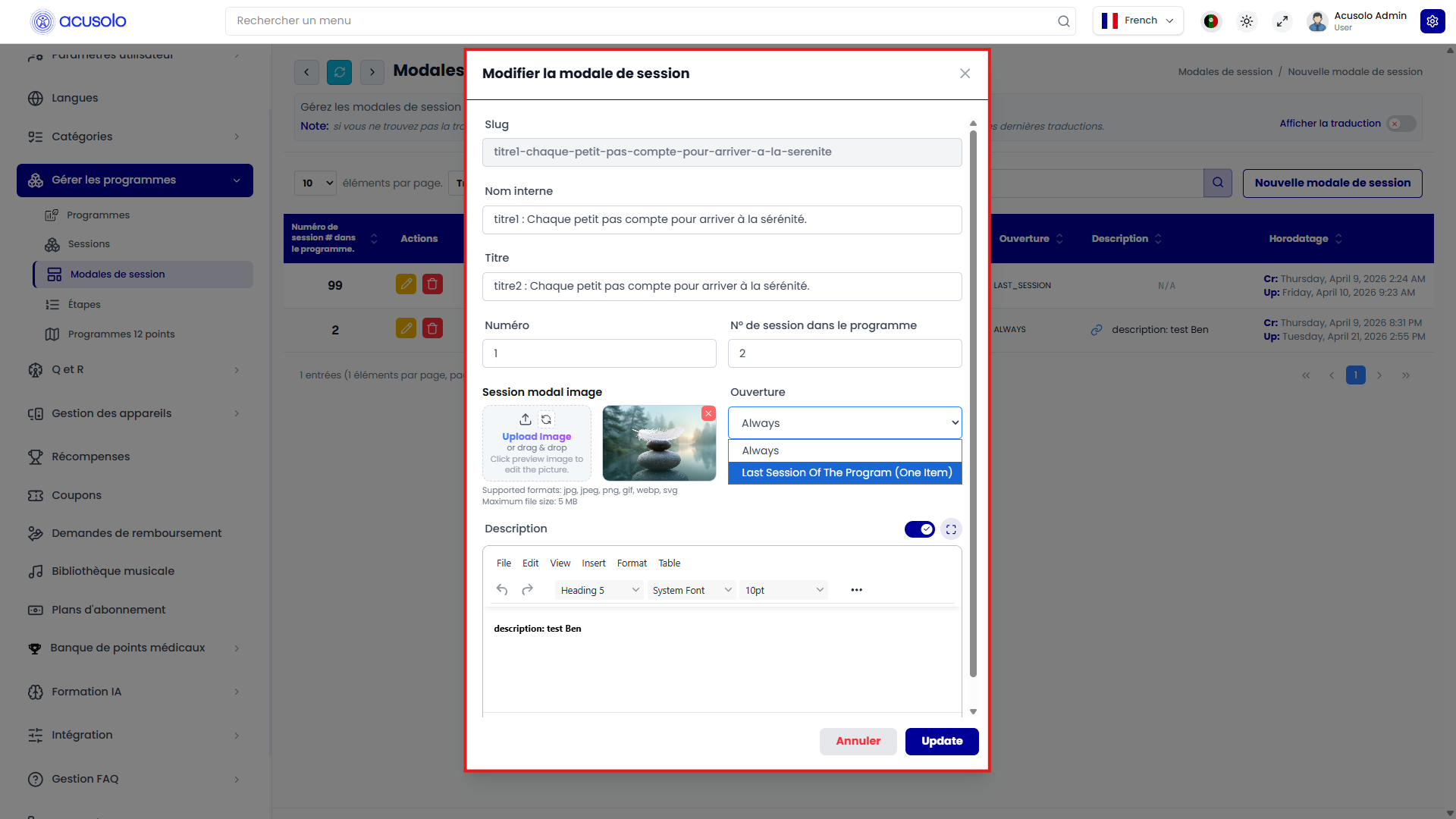Sort by Horodatage column header
Viewport: 1456px width, 819px height.
click(1305, 239)
